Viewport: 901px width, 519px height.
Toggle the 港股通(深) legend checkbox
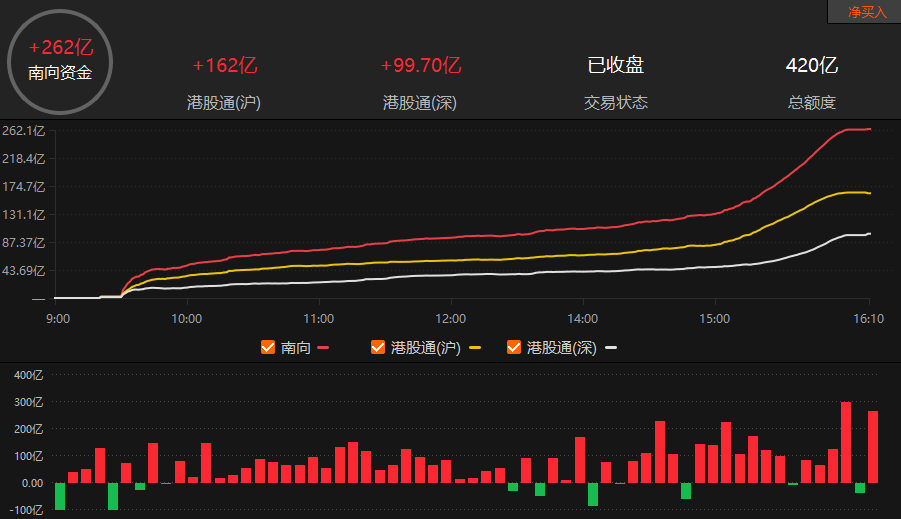tap(514, 348)
